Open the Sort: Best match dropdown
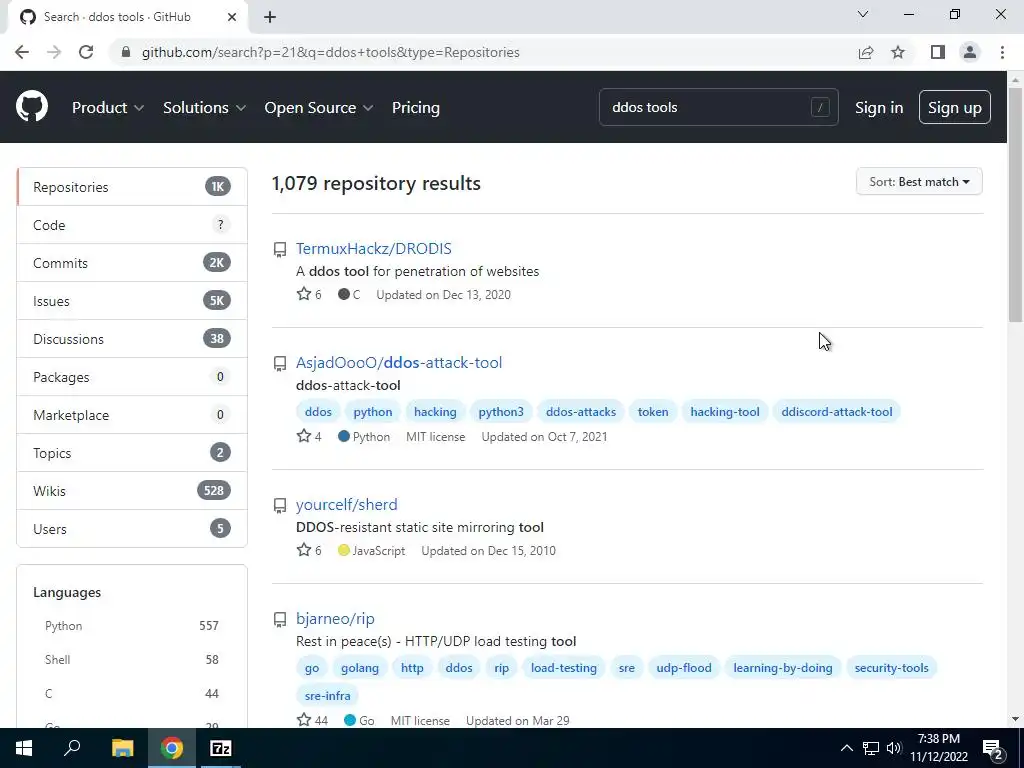 tap(919, 182)
